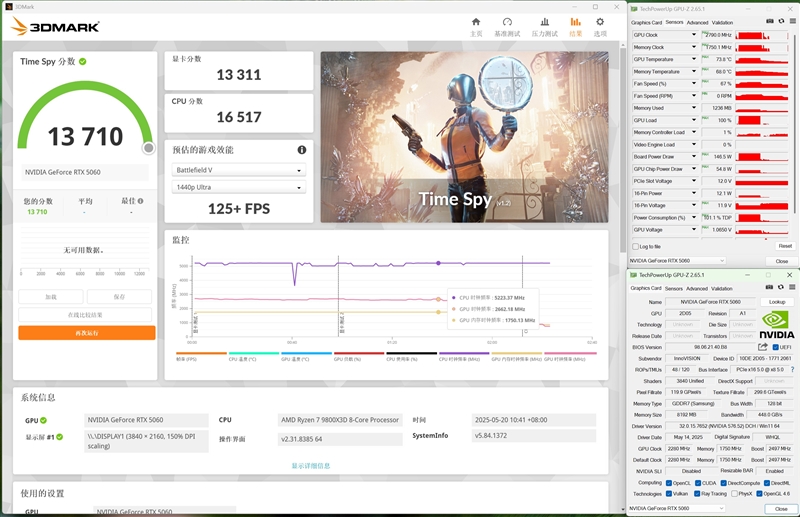Open the options (选项) gear

coord(600,27)
